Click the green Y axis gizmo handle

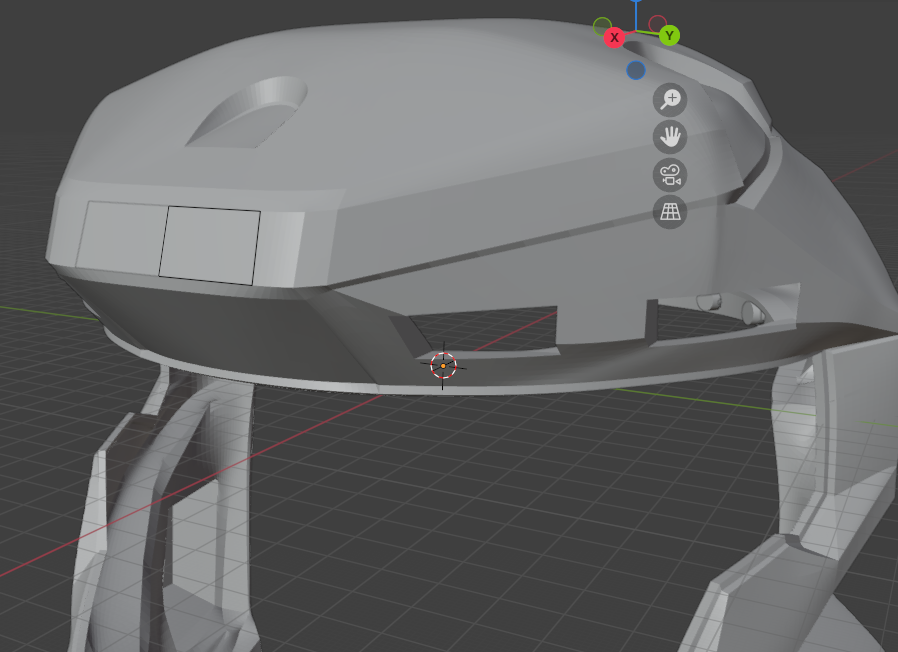669,36
